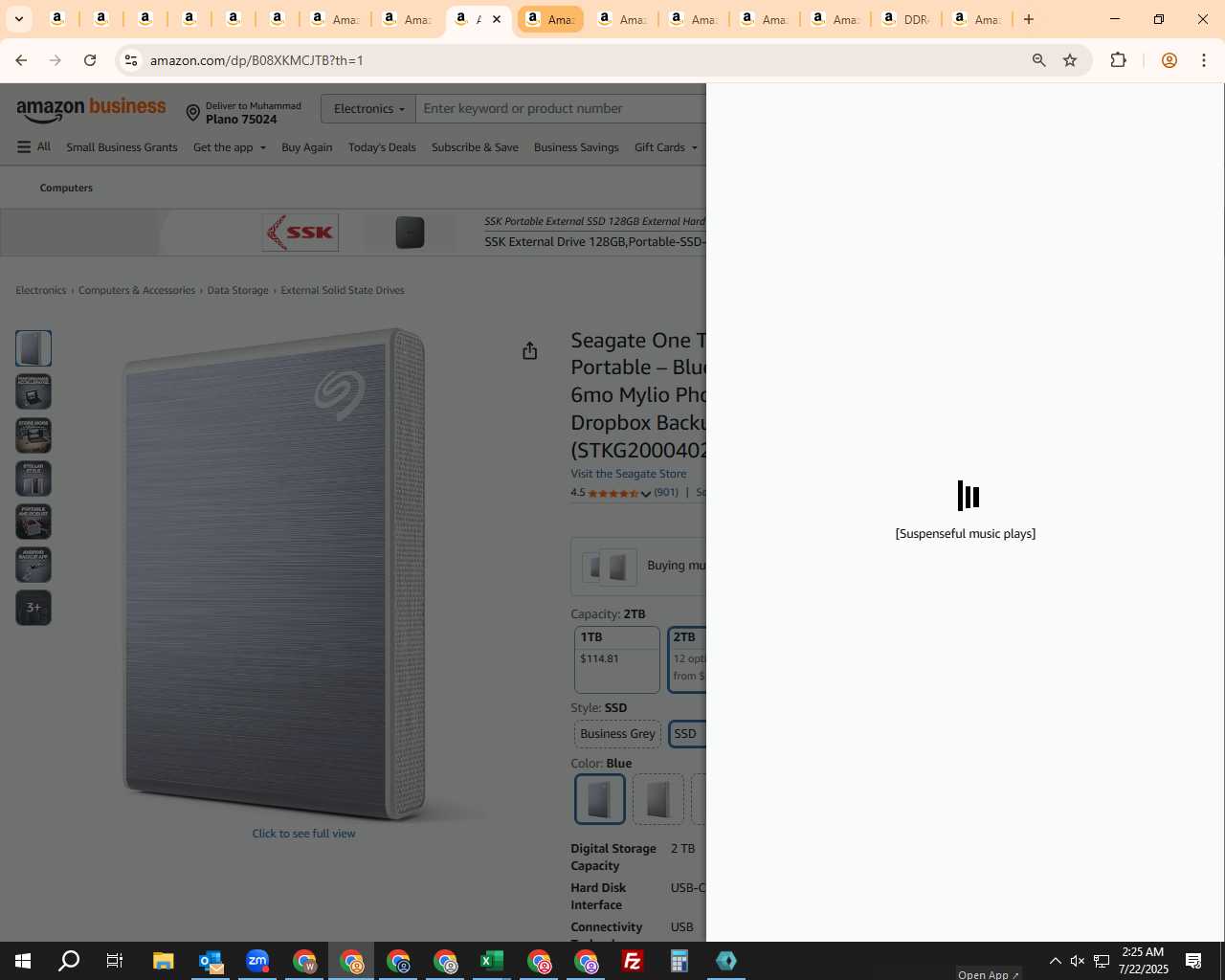Open the zoom magnifier icon in address bar
Viewport: 1225px width, 980px height.
click(1038, 60)
